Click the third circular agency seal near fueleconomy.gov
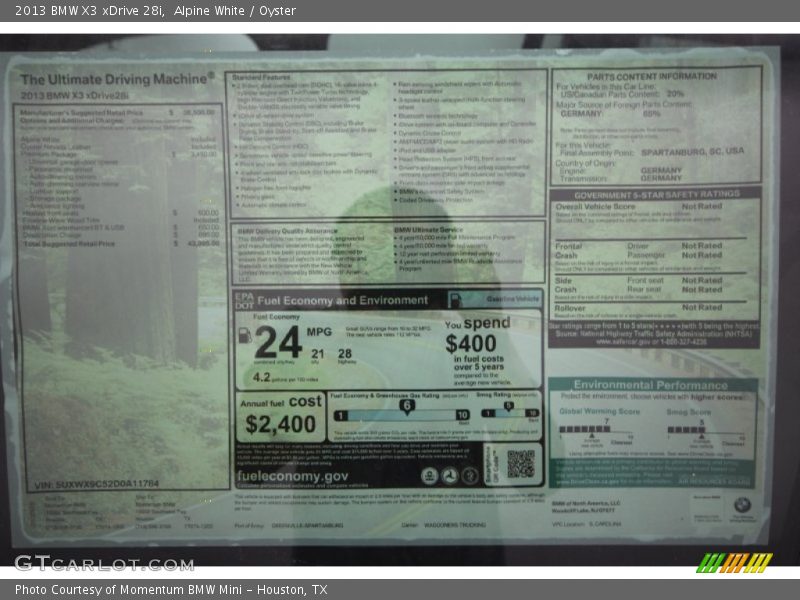The image size is (800, 600). [470, 476]
